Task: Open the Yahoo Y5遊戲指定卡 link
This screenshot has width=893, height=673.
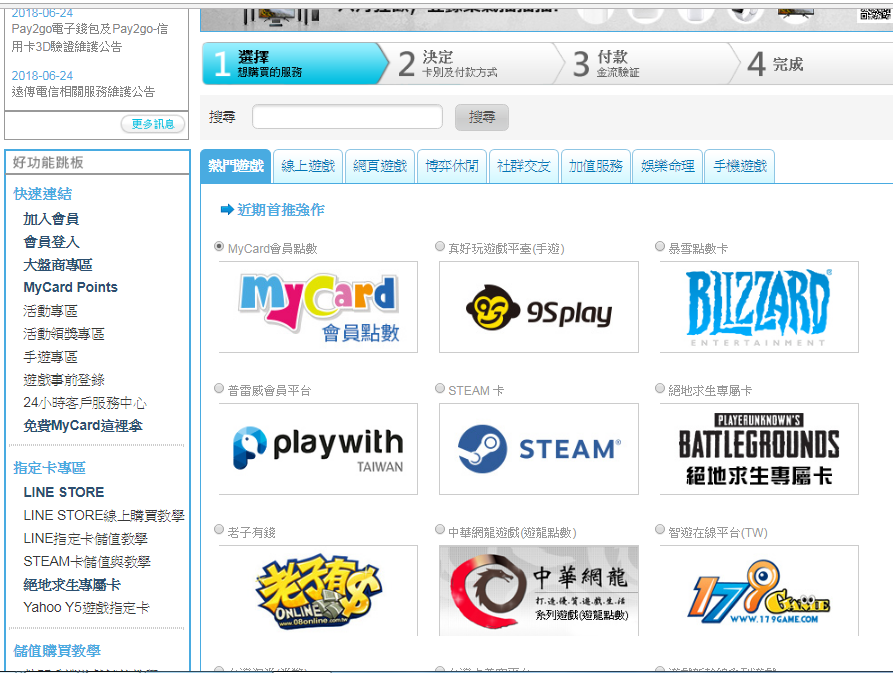Action: coord(87,608)
